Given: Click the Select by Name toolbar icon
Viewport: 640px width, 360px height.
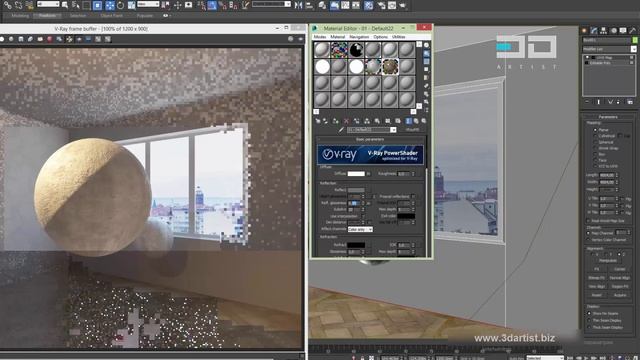Looking at the screenshot, I should (76, 5).
